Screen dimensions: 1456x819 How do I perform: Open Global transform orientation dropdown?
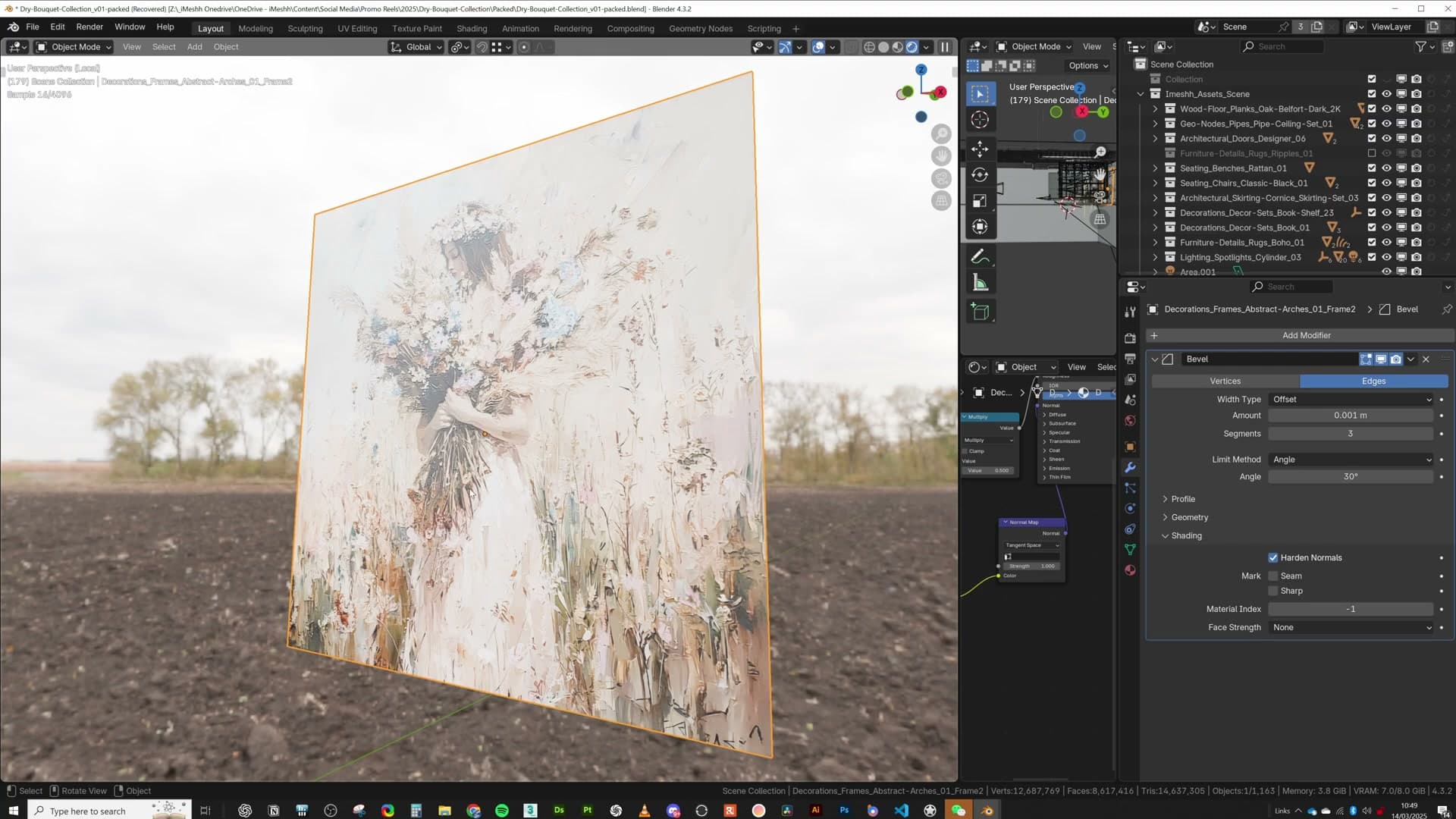click(x=416, y=47)
